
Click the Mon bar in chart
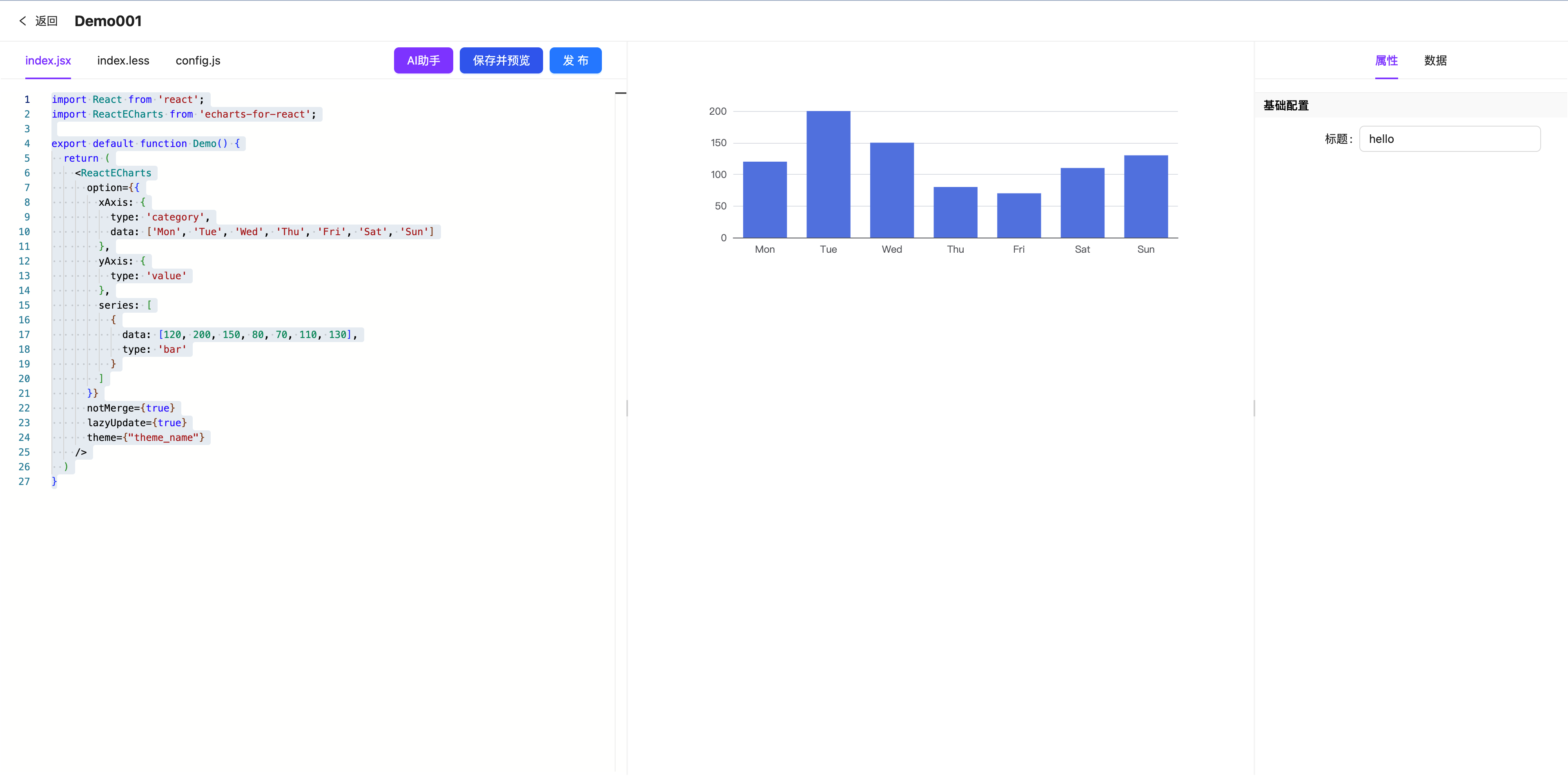[x=764, y=200]
